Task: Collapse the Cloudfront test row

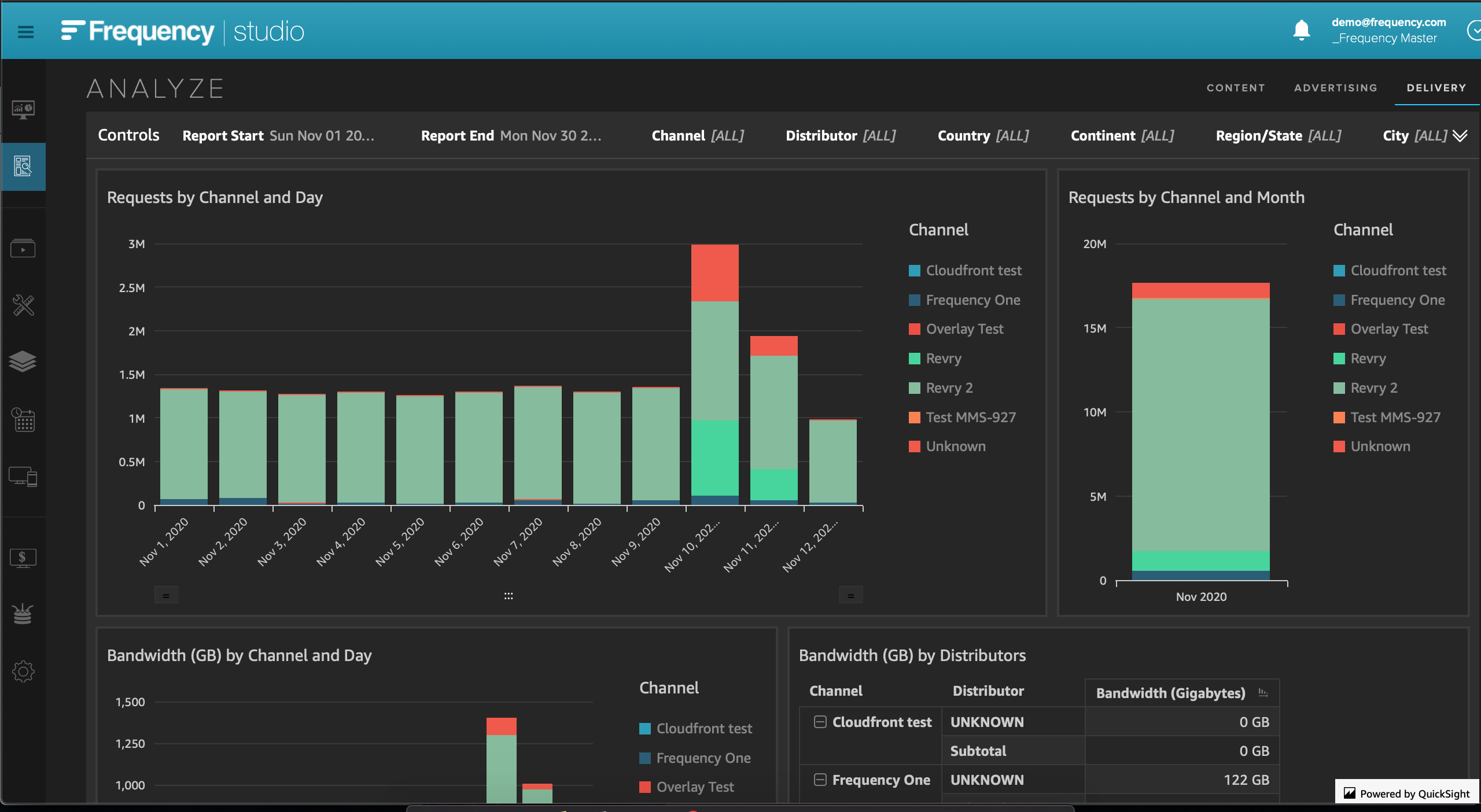Action: coord(820,722)
